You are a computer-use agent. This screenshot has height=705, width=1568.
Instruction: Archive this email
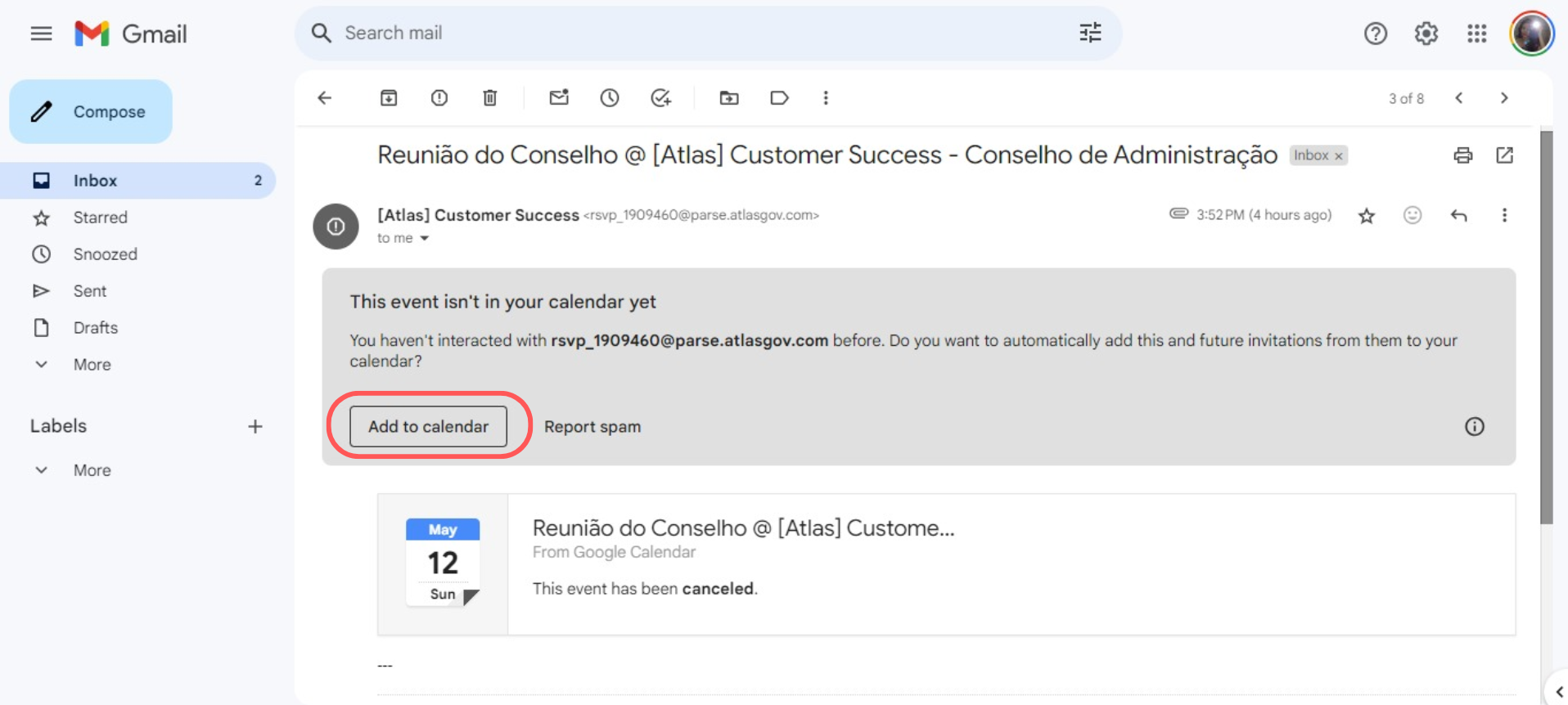tap(389, 98)
